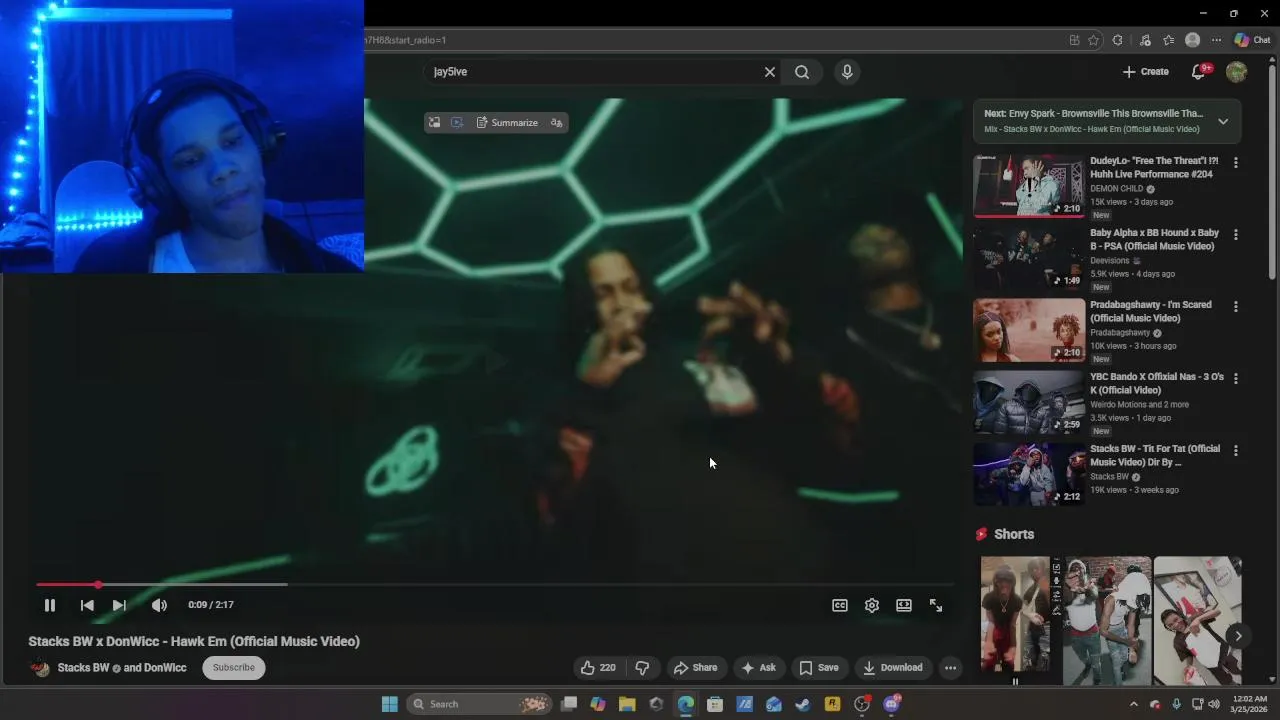Dislike the video with thumbs down

point(642,668)
